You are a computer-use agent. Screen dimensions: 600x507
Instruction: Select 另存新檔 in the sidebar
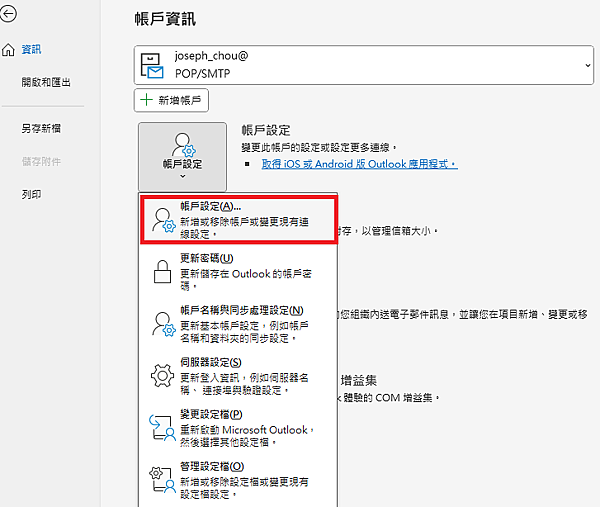pos(41,128)
